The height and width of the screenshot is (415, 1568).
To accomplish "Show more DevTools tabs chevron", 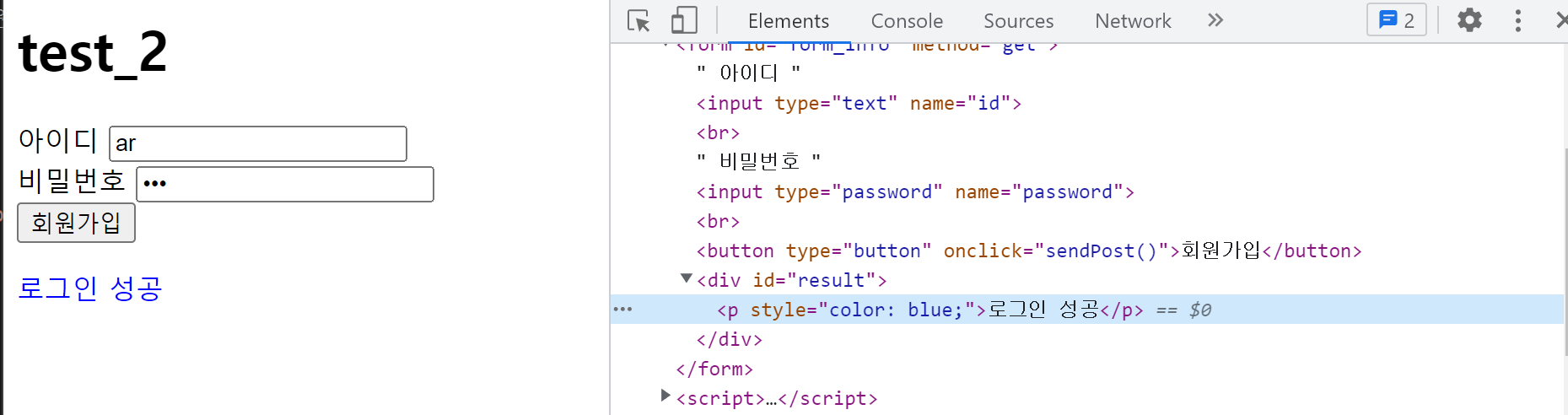I will pyautogui.click(x=1215, y=20).
